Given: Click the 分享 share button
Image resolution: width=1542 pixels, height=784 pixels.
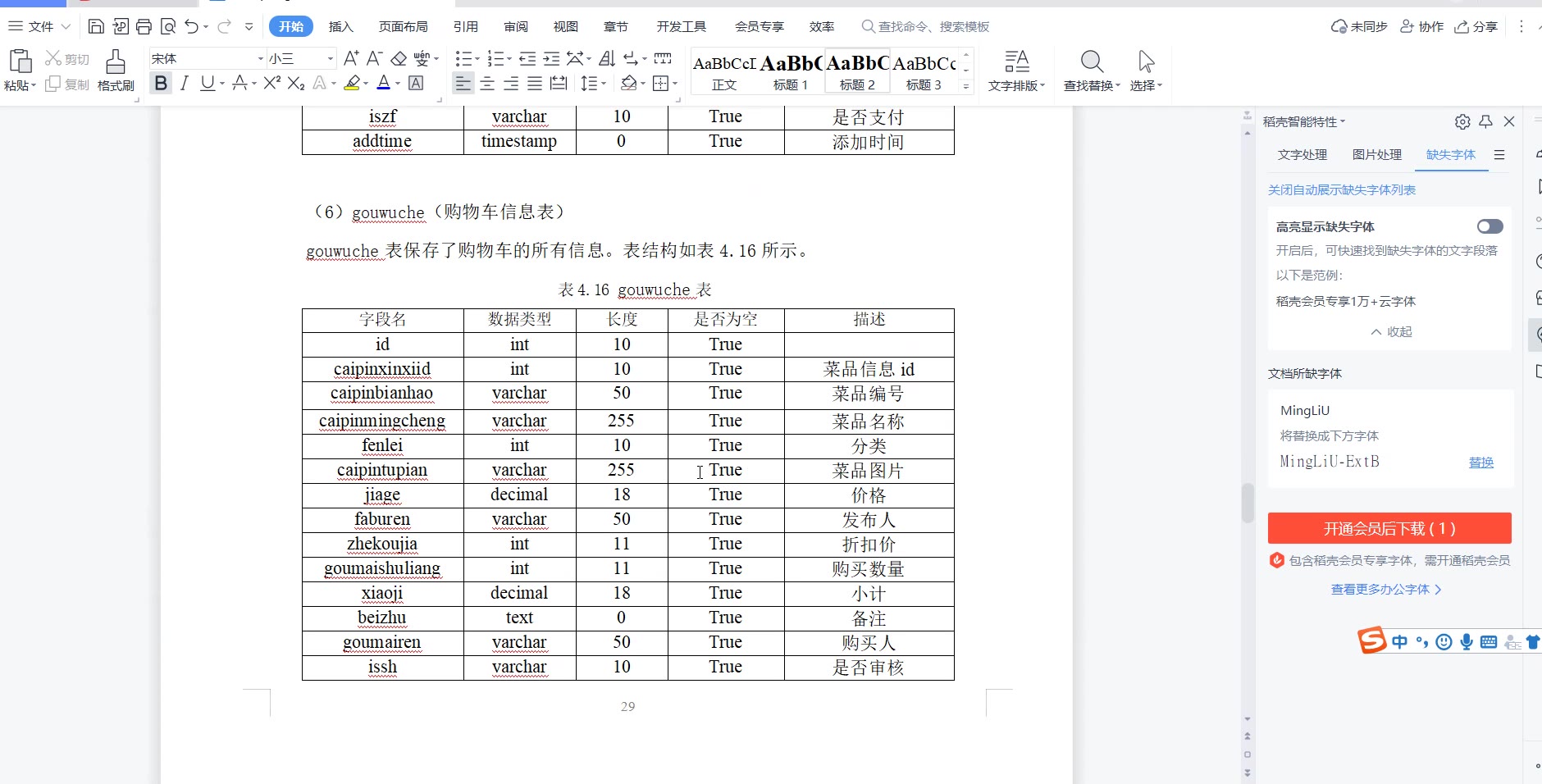Looking at the screenshot, I should [1476, 26].
